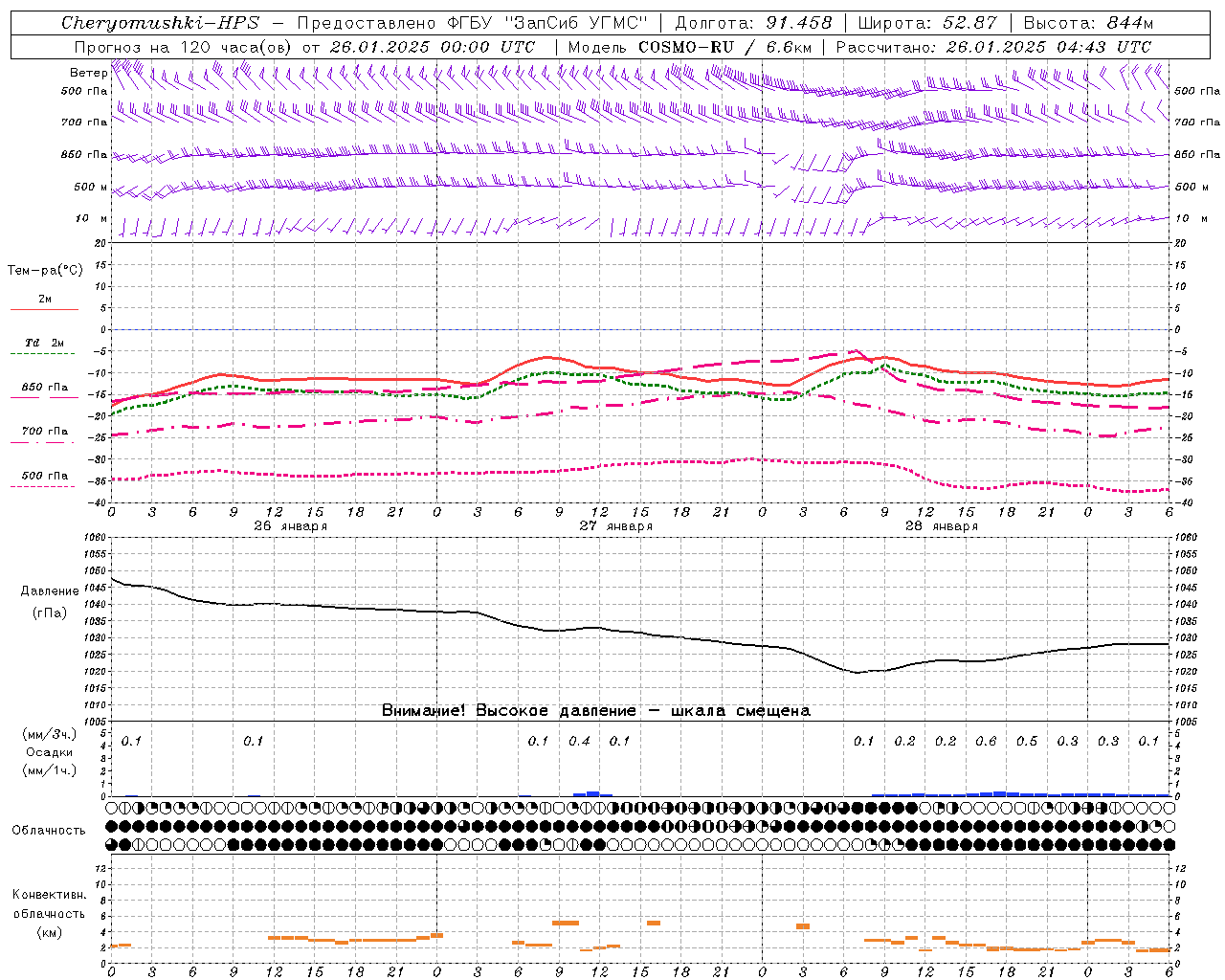Click 'Прогноз на 120 часа(ов)' forecast text
This screenshot has height=980, width=1225.
(x=184, y=47)
